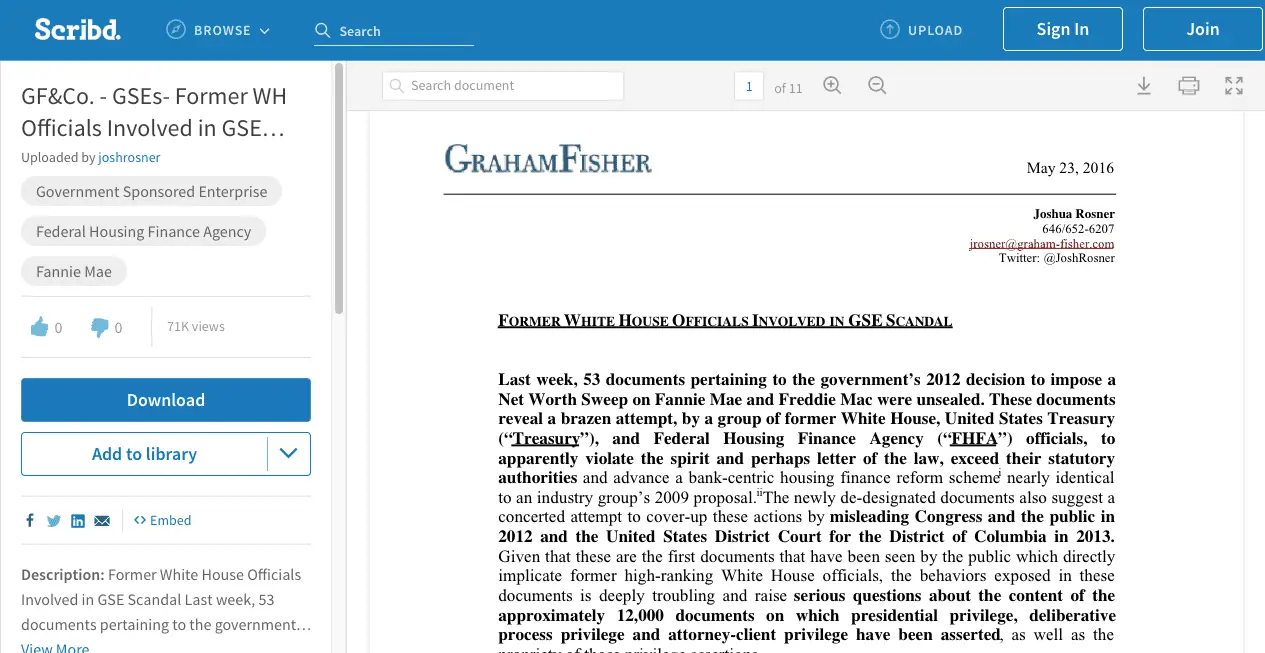Select the Government Sponsored Enterprise tag
This screenshot has height=653, width=1265.
(152, 192)
